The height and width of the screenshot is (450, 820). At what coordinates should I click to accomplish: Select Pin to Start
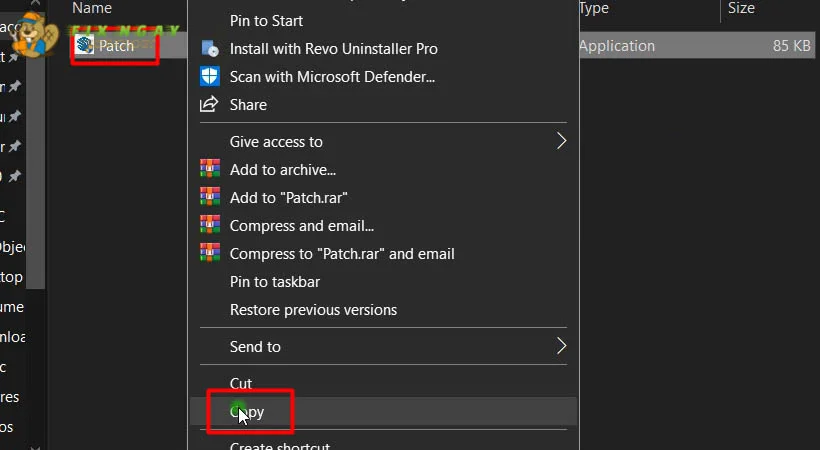click(x=266, y=20)
